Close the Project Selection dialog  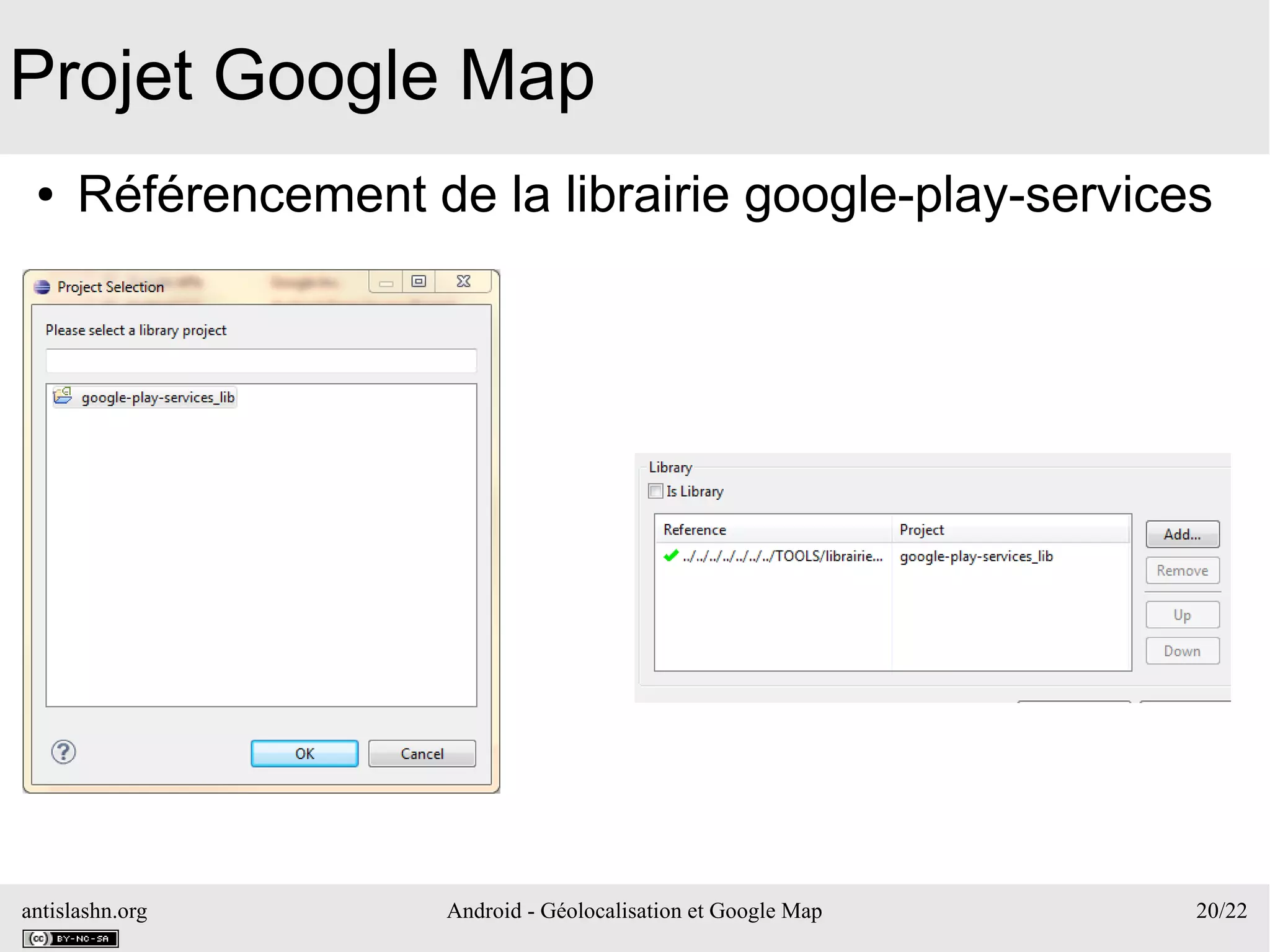pos(463,282)
